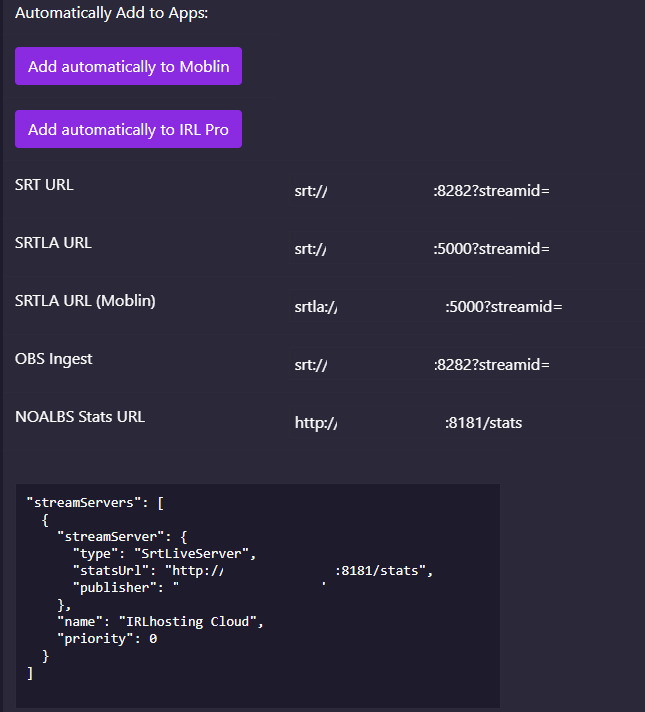Select the "priority": 0 line
This screenshot has width=645, height=712.
tap(107, 638)
